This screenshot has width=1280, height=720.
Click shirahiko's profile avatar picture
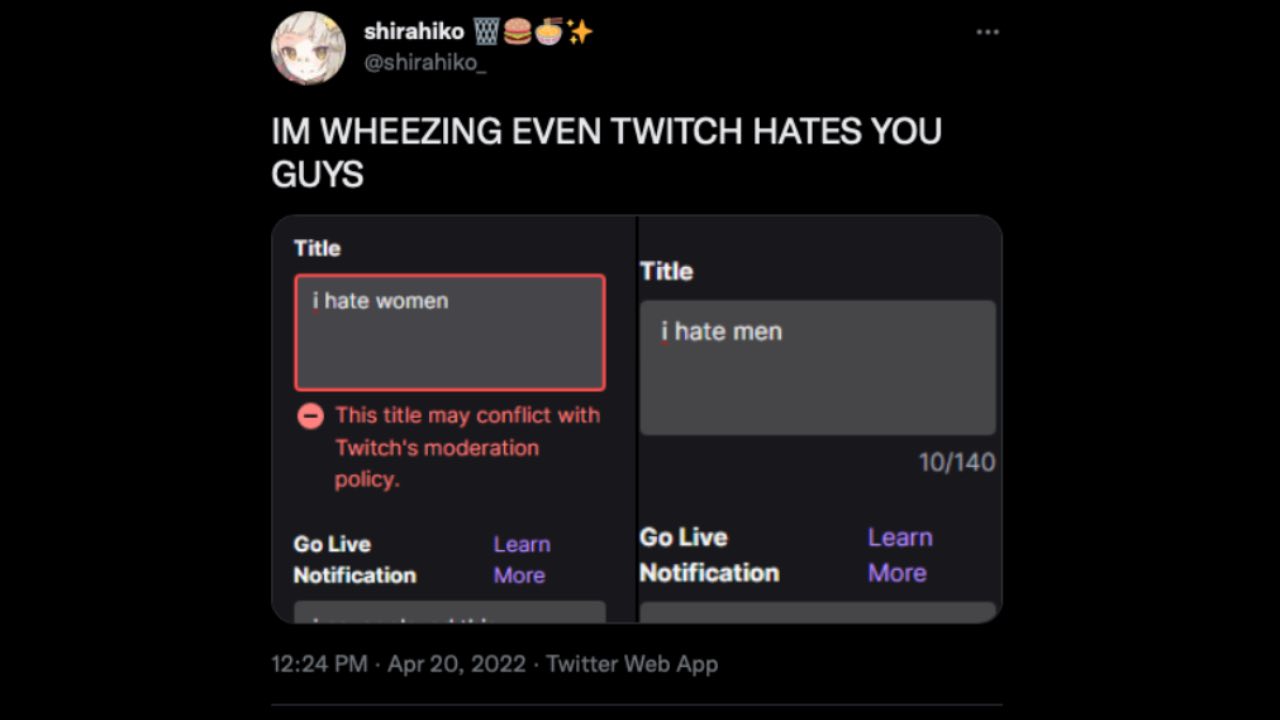308,48
